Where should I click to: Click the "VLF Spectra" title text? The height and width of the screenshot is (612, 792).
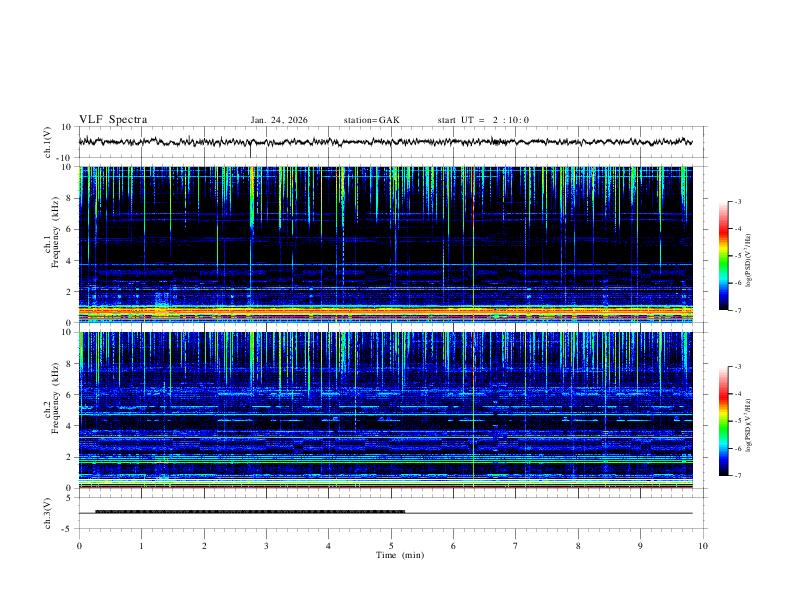[113, 120]
